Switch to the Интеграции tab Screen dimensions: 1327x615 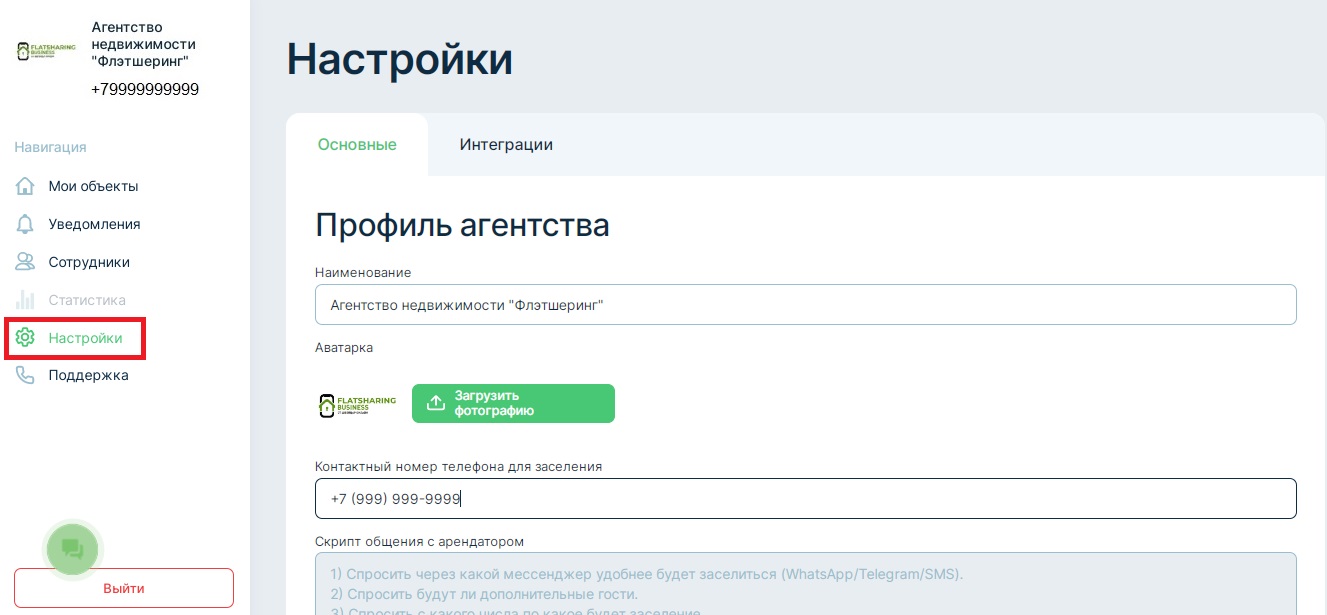click(506, 145)
